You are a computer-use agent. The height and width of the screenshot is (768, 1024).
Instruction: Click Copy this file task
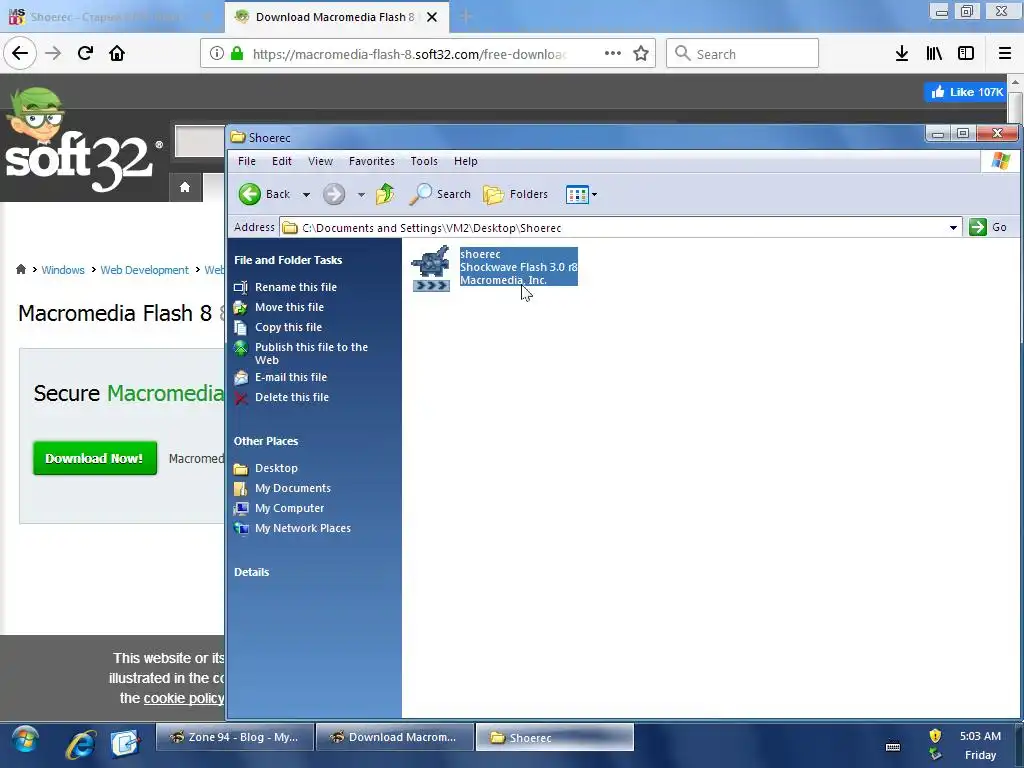(x=288, y=327)
